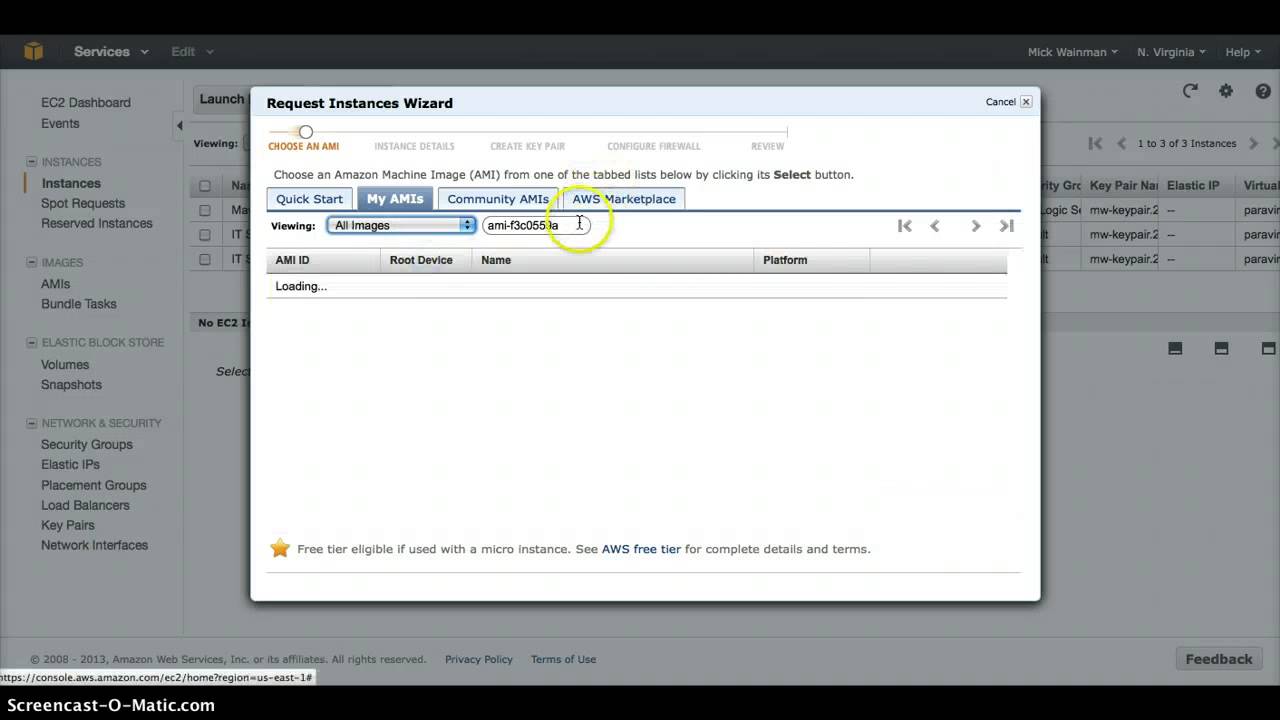Click the free tier star icon
The image size is (1280, 720).
click(x=280, y=548)
